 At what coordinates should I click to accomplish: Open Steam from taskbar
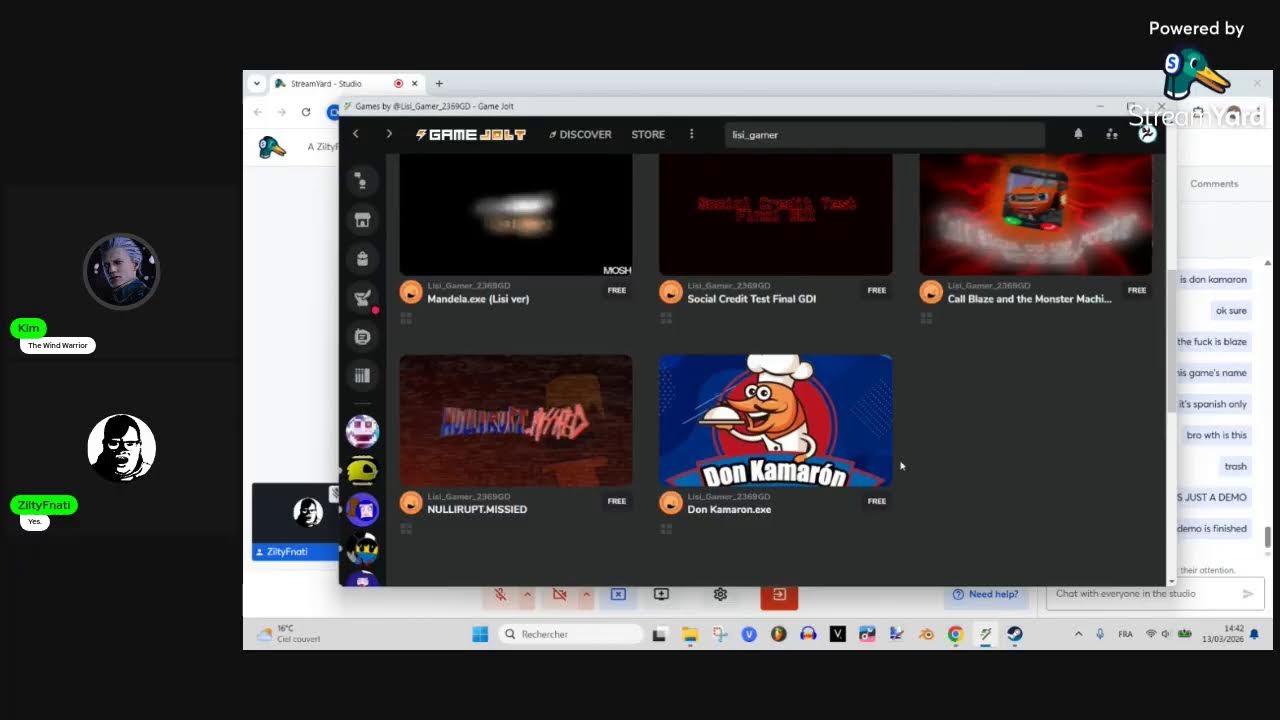click(x=1014, y=634)
